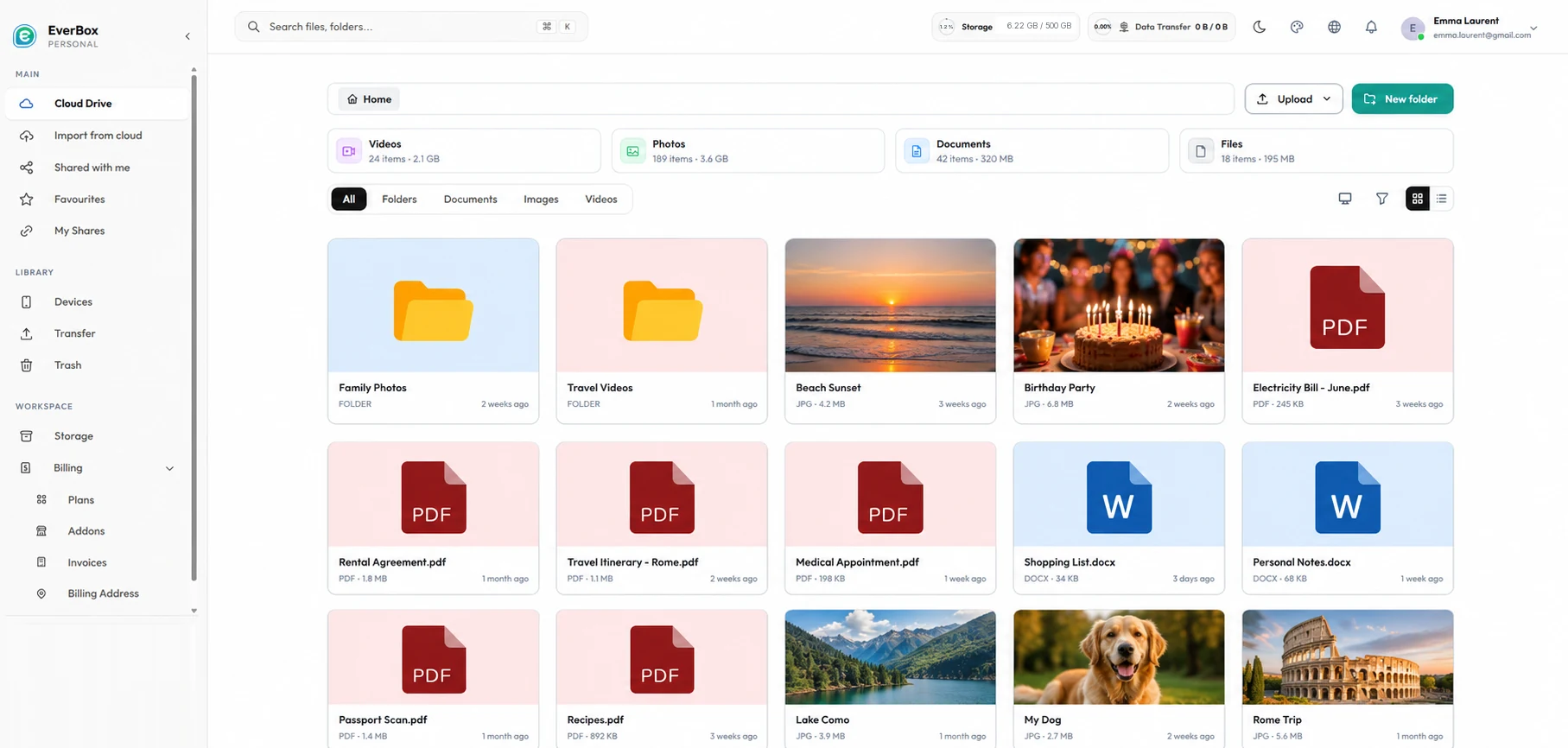
Task: Open Shopping List.docx
Action: [x=1119, y=518]
